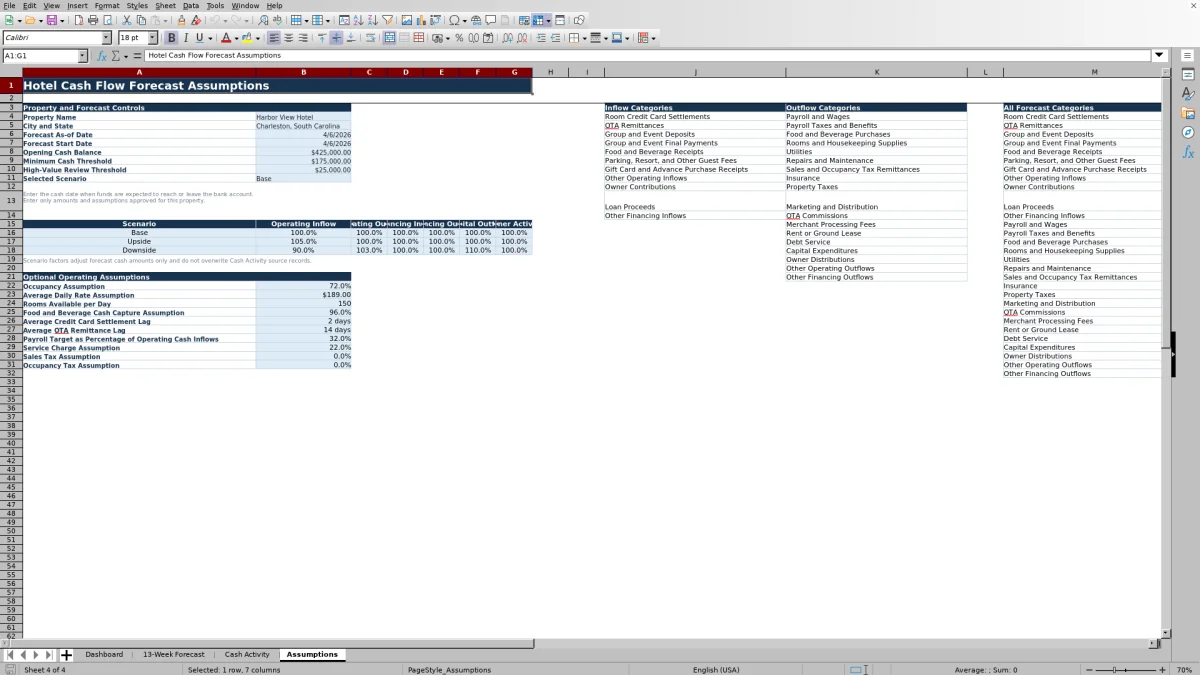Open the sidebar Navigator icon
Screen dimensions: 1200x675
click(x=1188, y=132)
